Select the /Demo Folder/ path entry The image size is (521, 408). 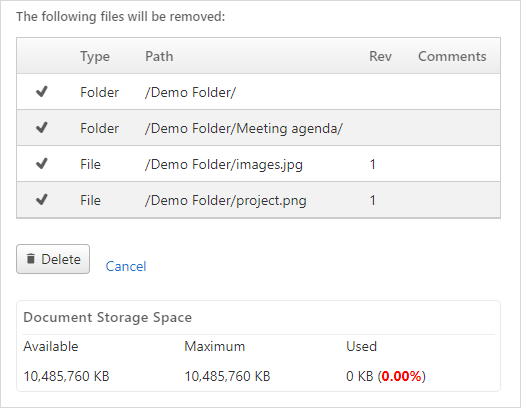coord(190,92)
